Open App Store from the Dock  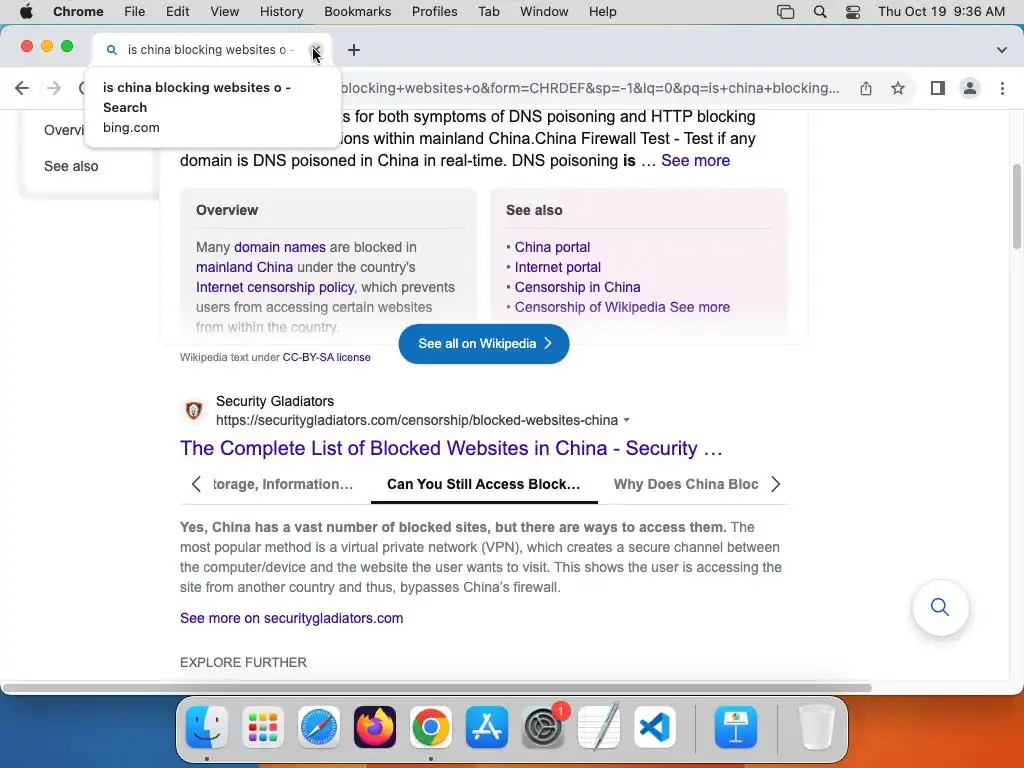tap(487, 728)
